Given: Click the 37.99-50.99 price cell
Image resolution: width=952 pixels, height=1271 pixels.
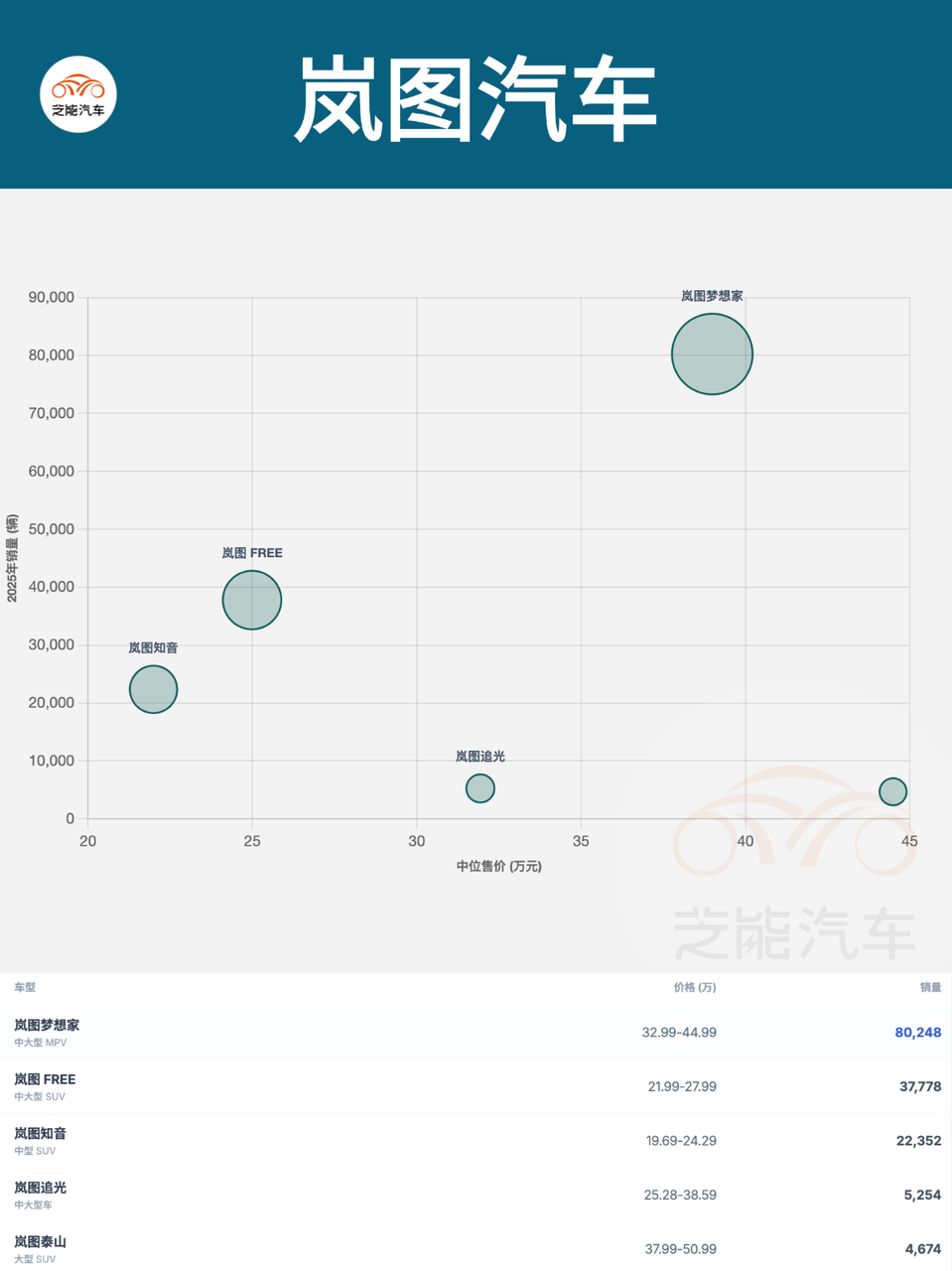Looking at the screenshot, I should (680, 1249).
